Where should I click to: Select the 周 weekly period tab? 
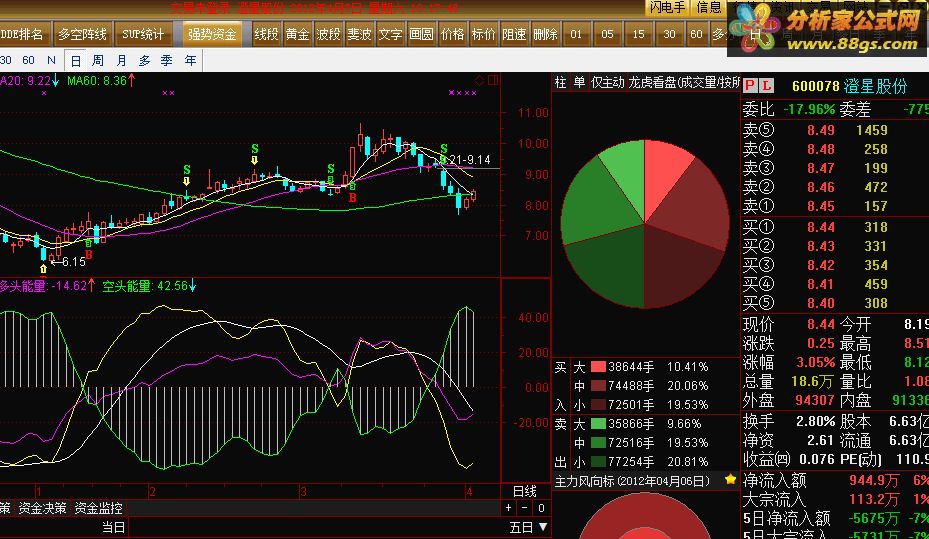[98, 60]
